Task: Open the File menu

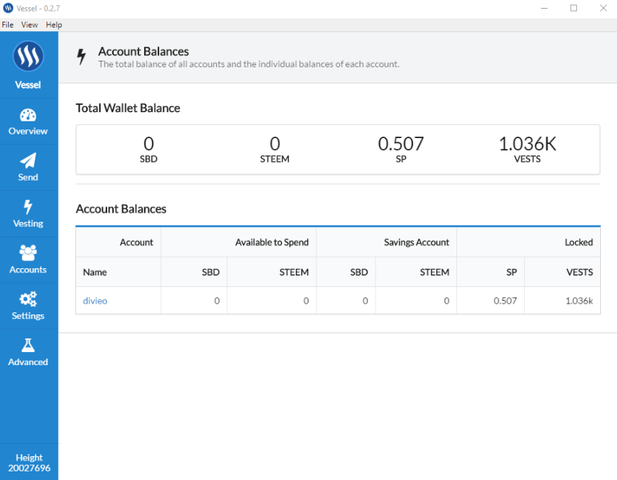Action: tap(7, 25)
